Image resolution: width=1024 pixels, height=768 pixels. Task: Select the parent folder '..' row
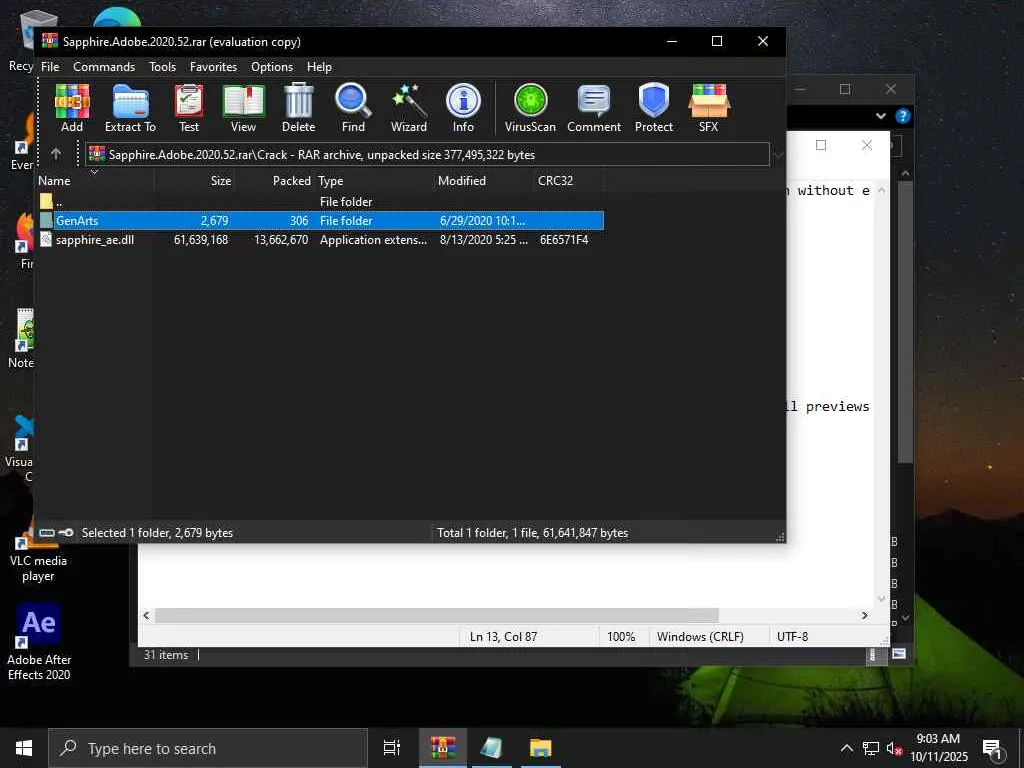point(320,202)
